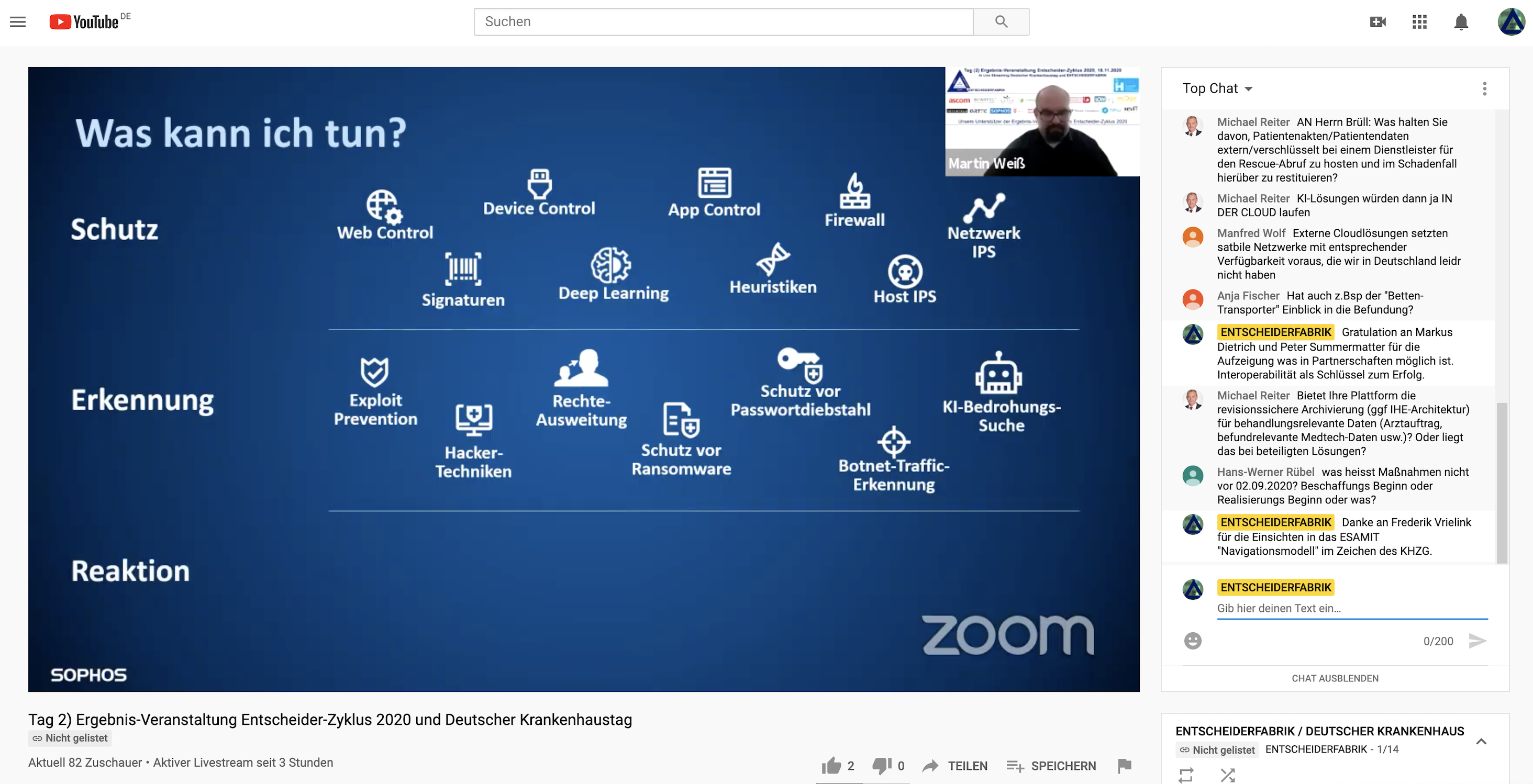Click Hans-Werner Rübel's chat avatar
This screenshot has height=784, width=1533.
pyautogui.click(x=1193, y=475)
